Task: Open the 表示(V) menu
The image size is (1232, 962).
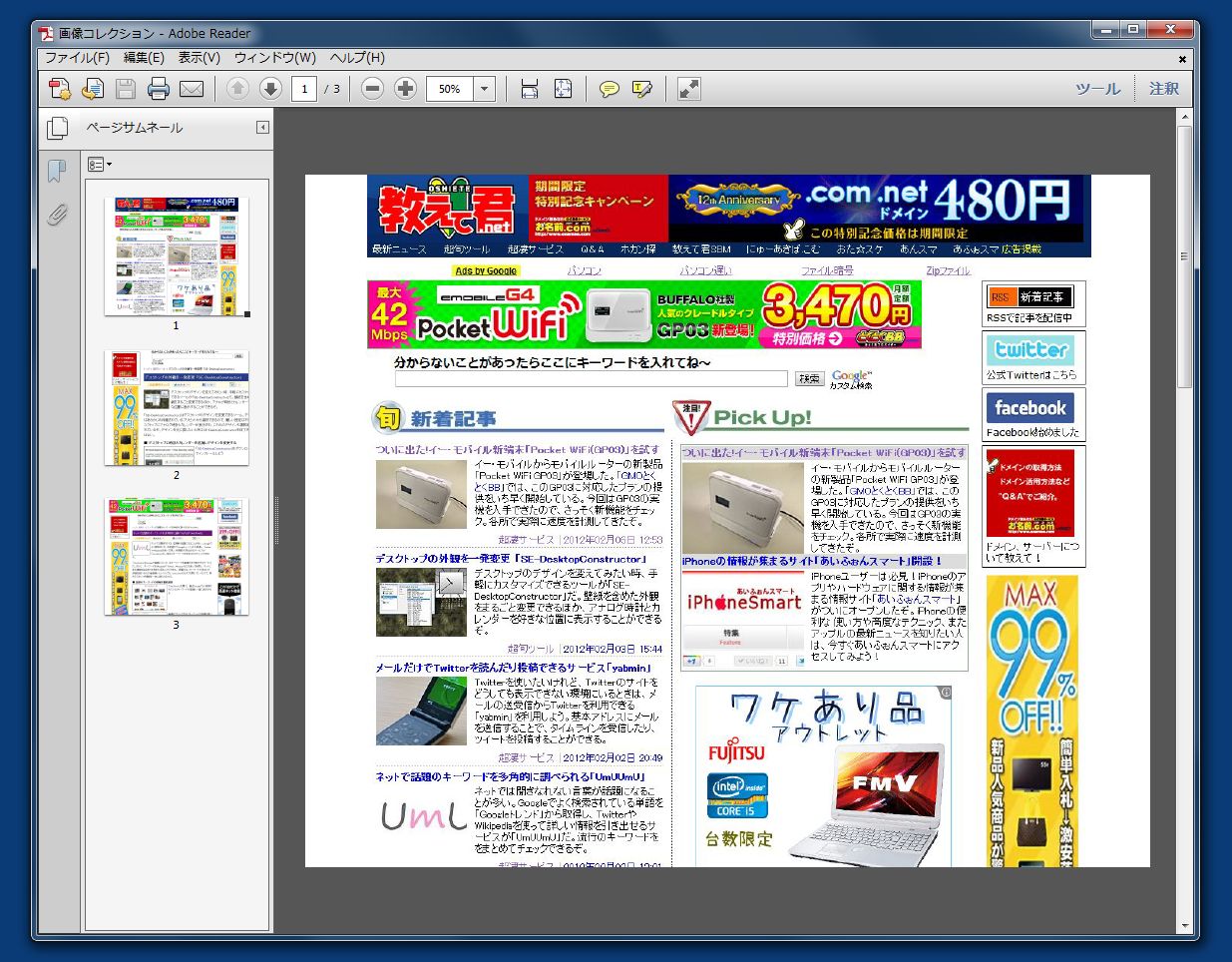Action: (200, 58)
